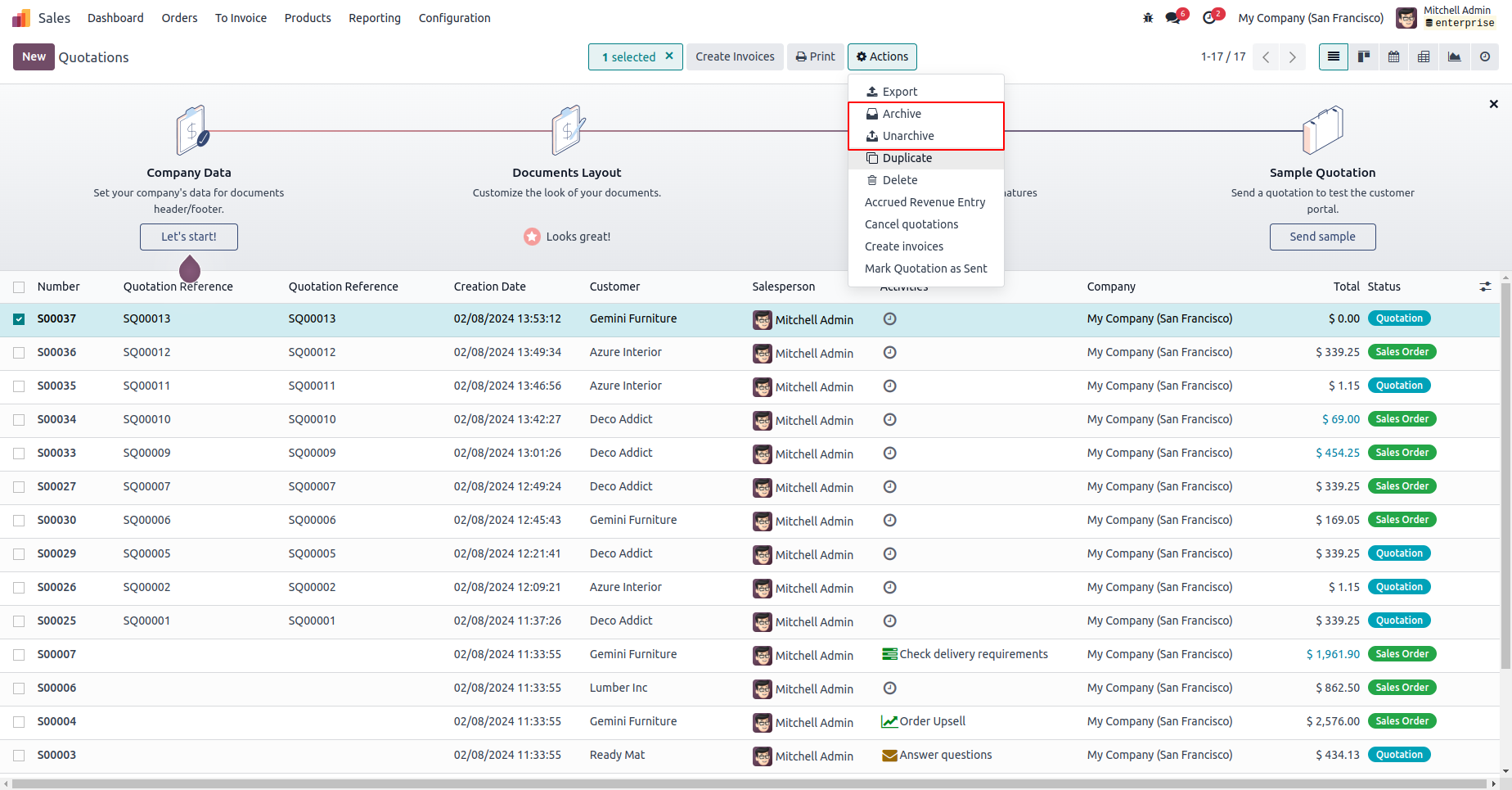Open the Reporting menu

[x=374, y=18]
